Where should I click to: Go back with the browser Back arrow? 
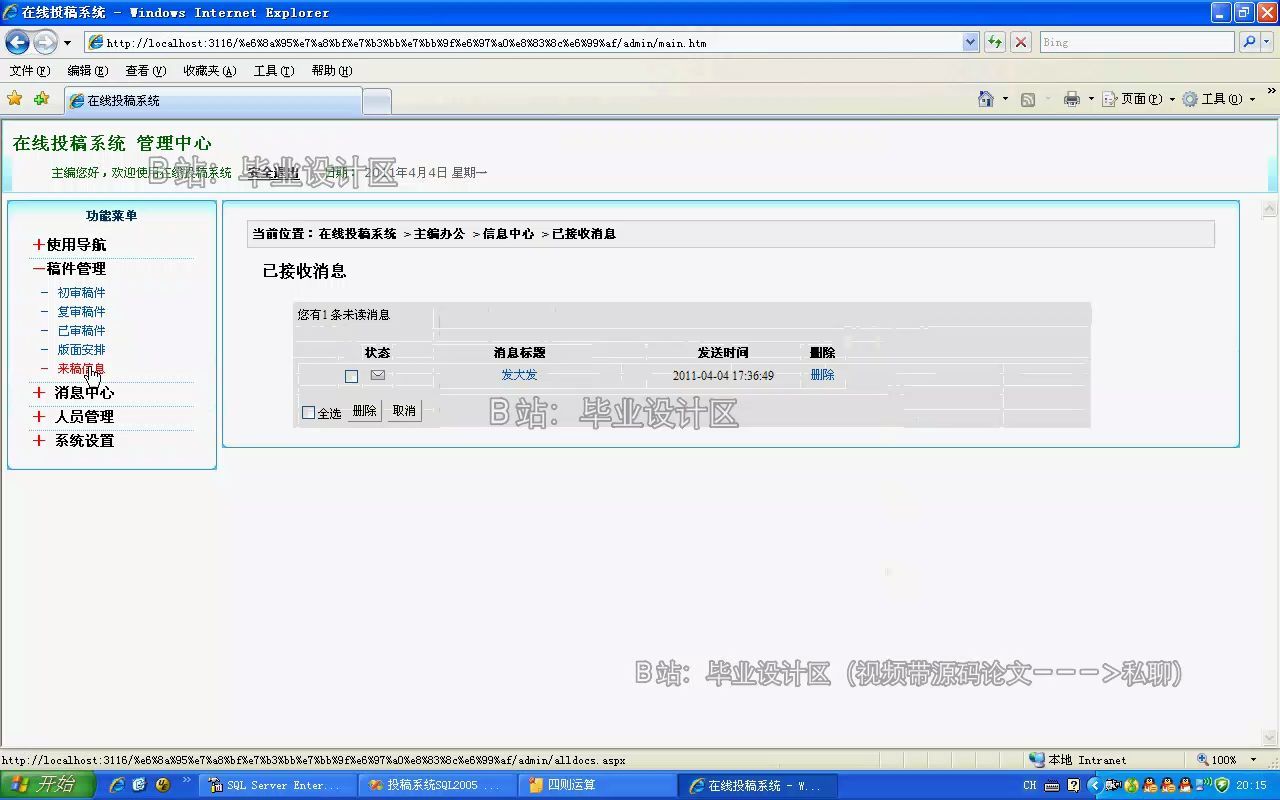click(x=17, y=42)
